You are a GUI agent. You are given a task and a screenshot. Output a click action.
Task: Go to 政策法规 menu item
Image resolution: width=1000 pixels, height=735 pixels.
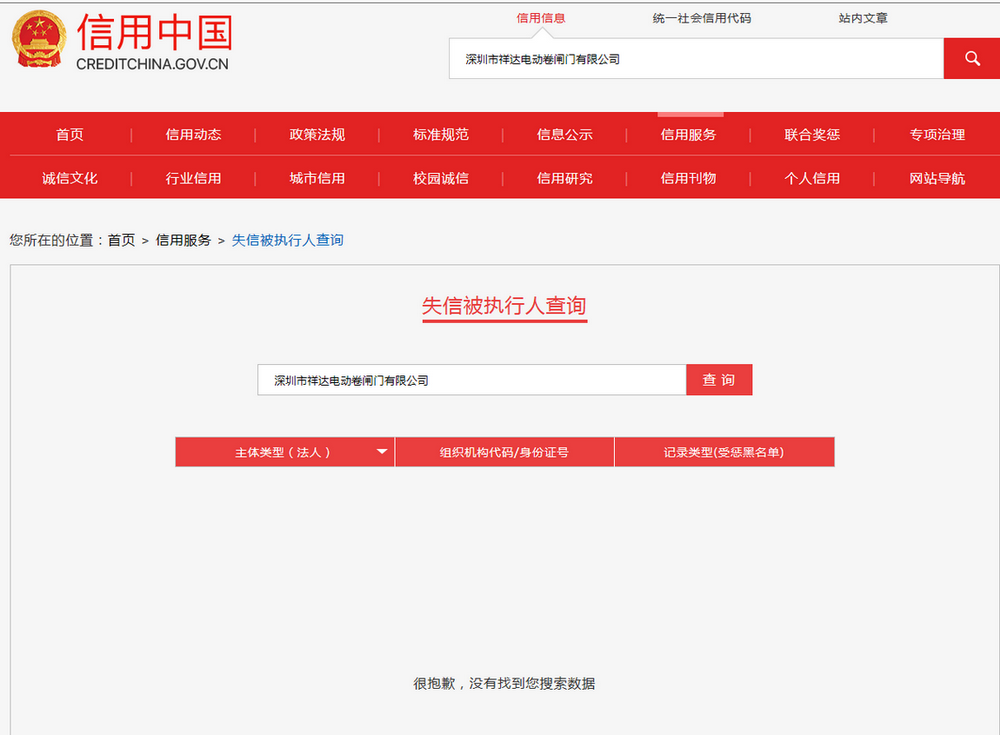click(x=317, y=135)
